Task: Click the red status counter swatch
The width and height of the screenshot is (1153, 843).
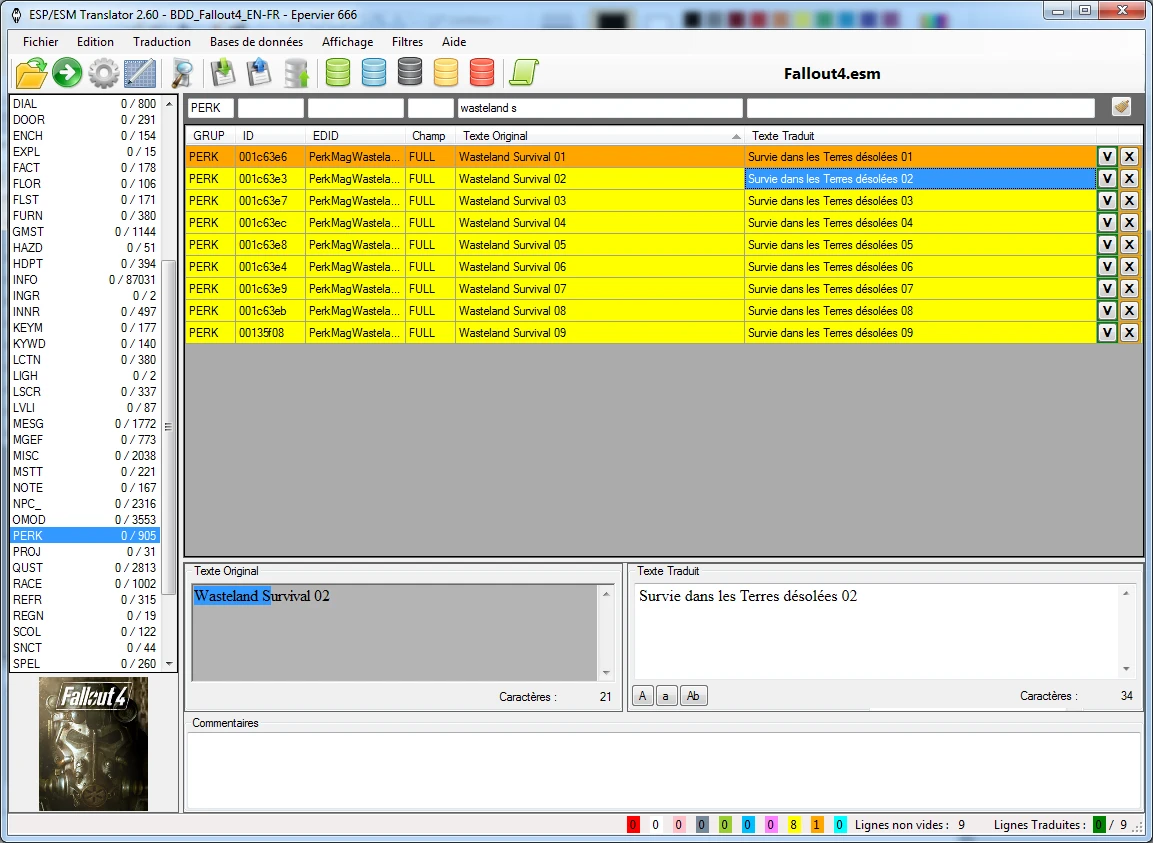Action: [632, 825]
